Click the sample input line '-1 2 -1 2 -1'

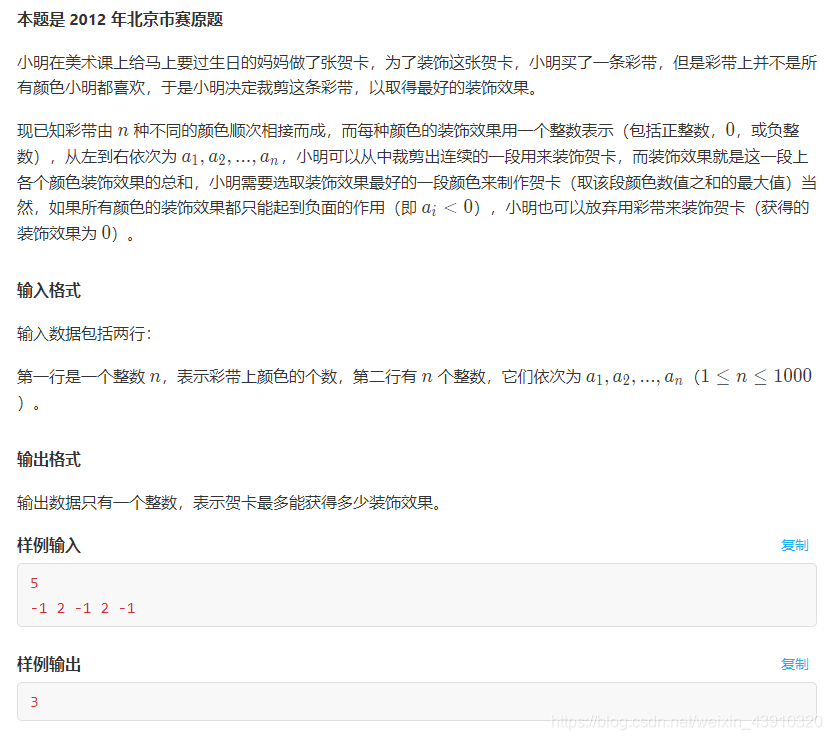tap(83, 608)
